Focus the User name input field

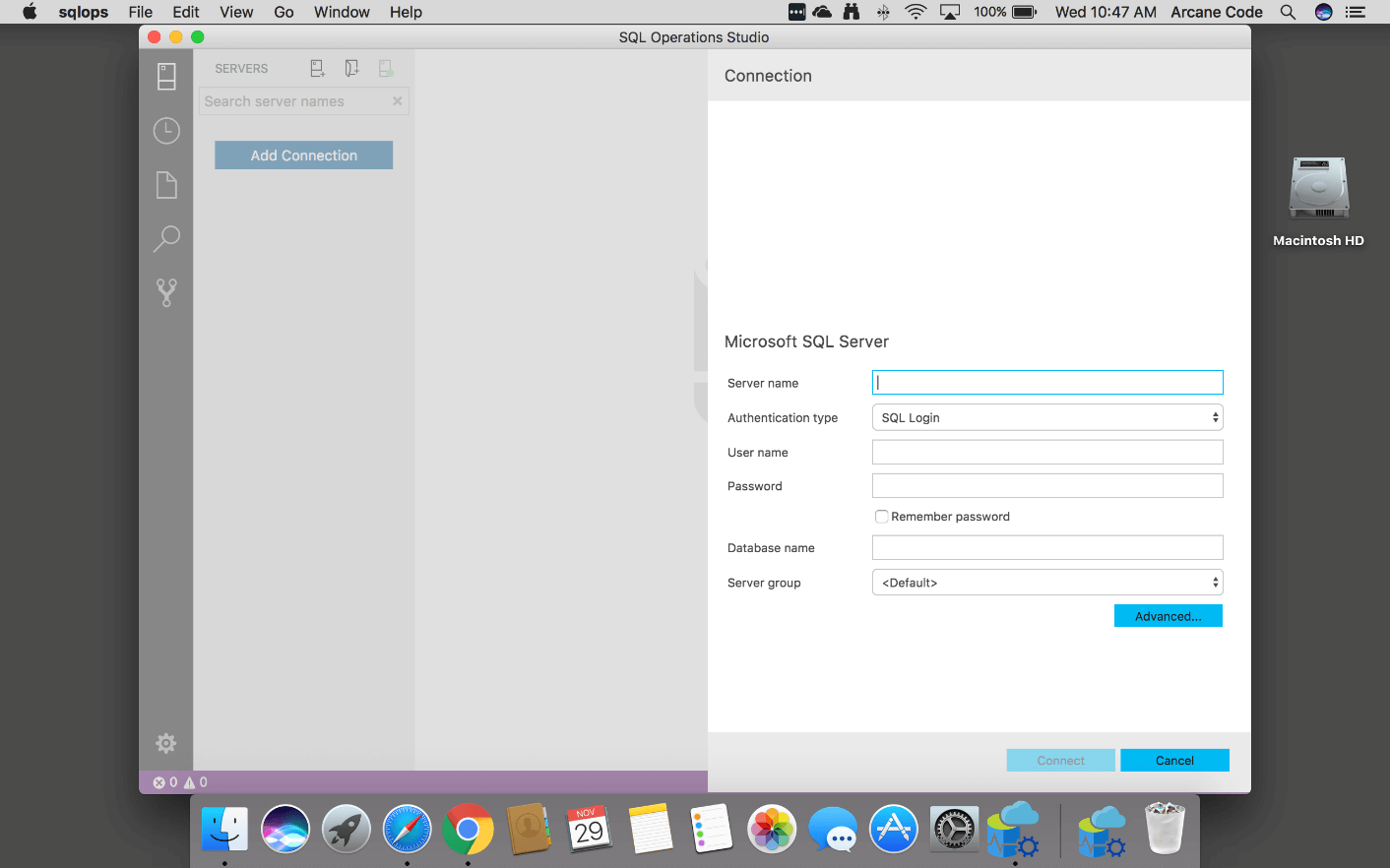coord(1047,452)
